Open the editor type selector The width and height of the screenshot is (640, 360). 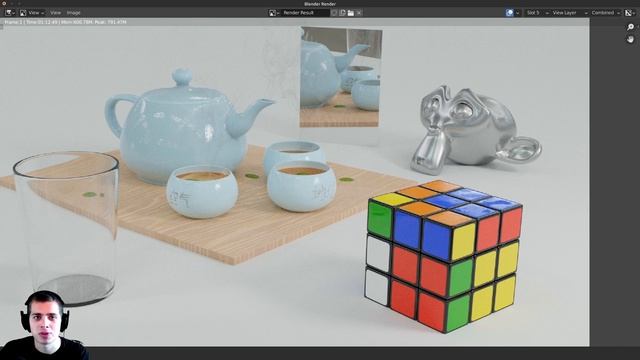(x=9, y=13)
